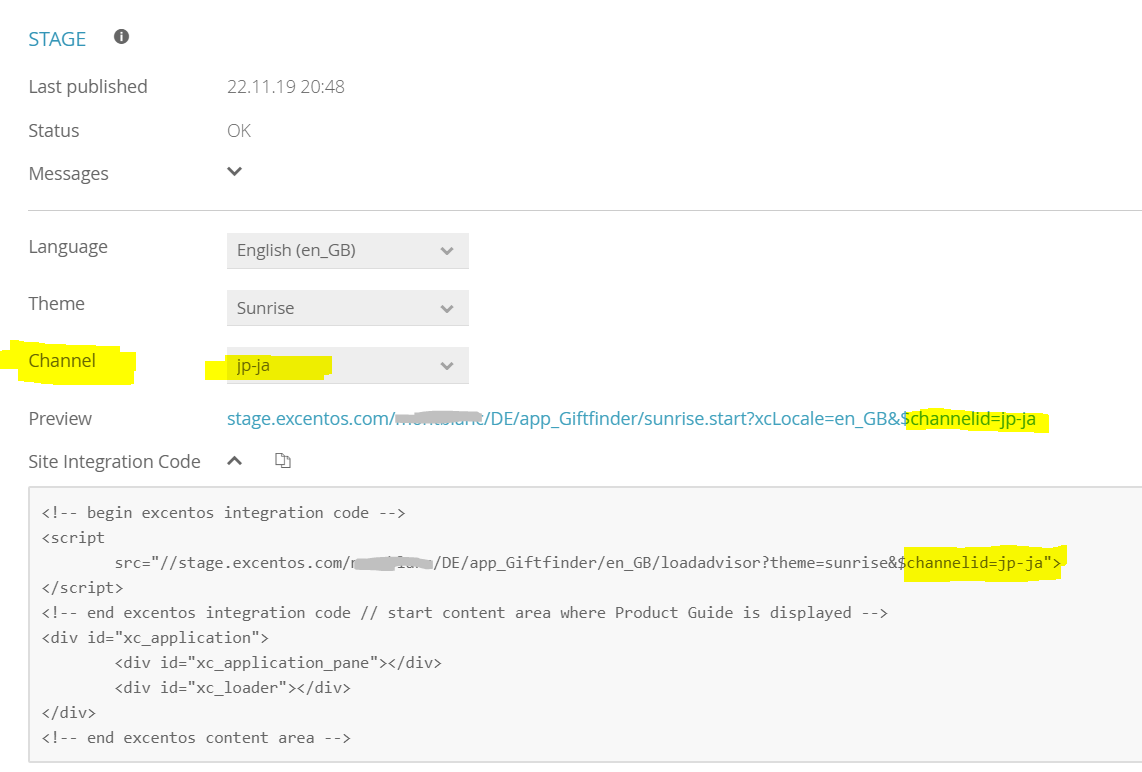Click the Channel label

[x=62, y=361]
